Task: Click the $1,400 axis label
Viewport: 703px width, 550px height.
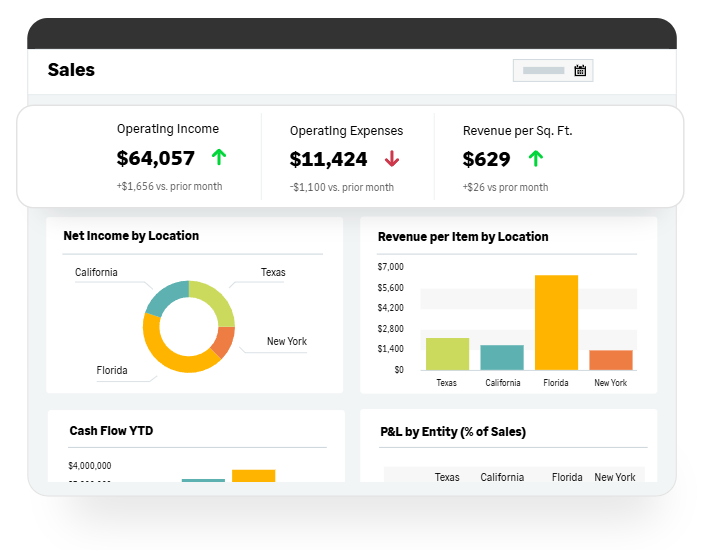Action: (391, 349)
